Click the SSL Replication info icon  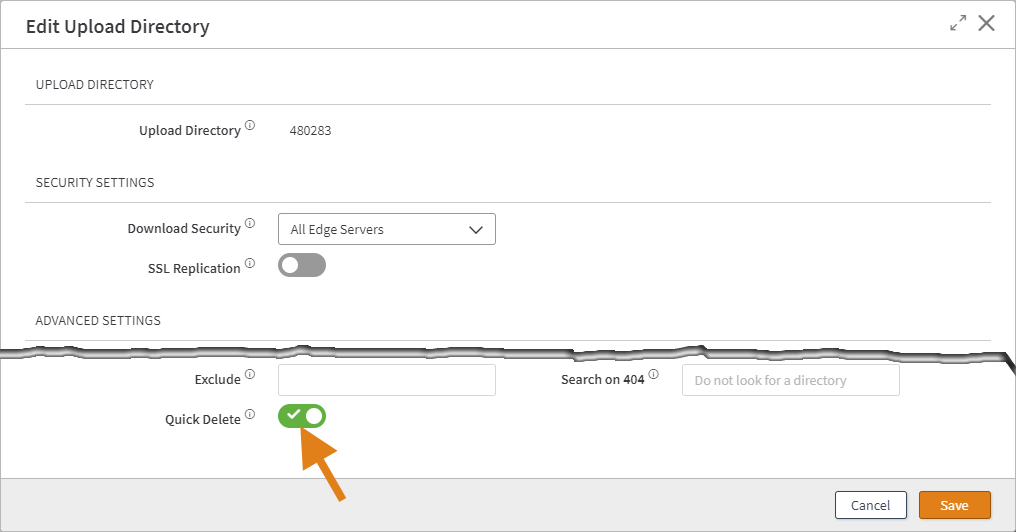pos(250,264)
